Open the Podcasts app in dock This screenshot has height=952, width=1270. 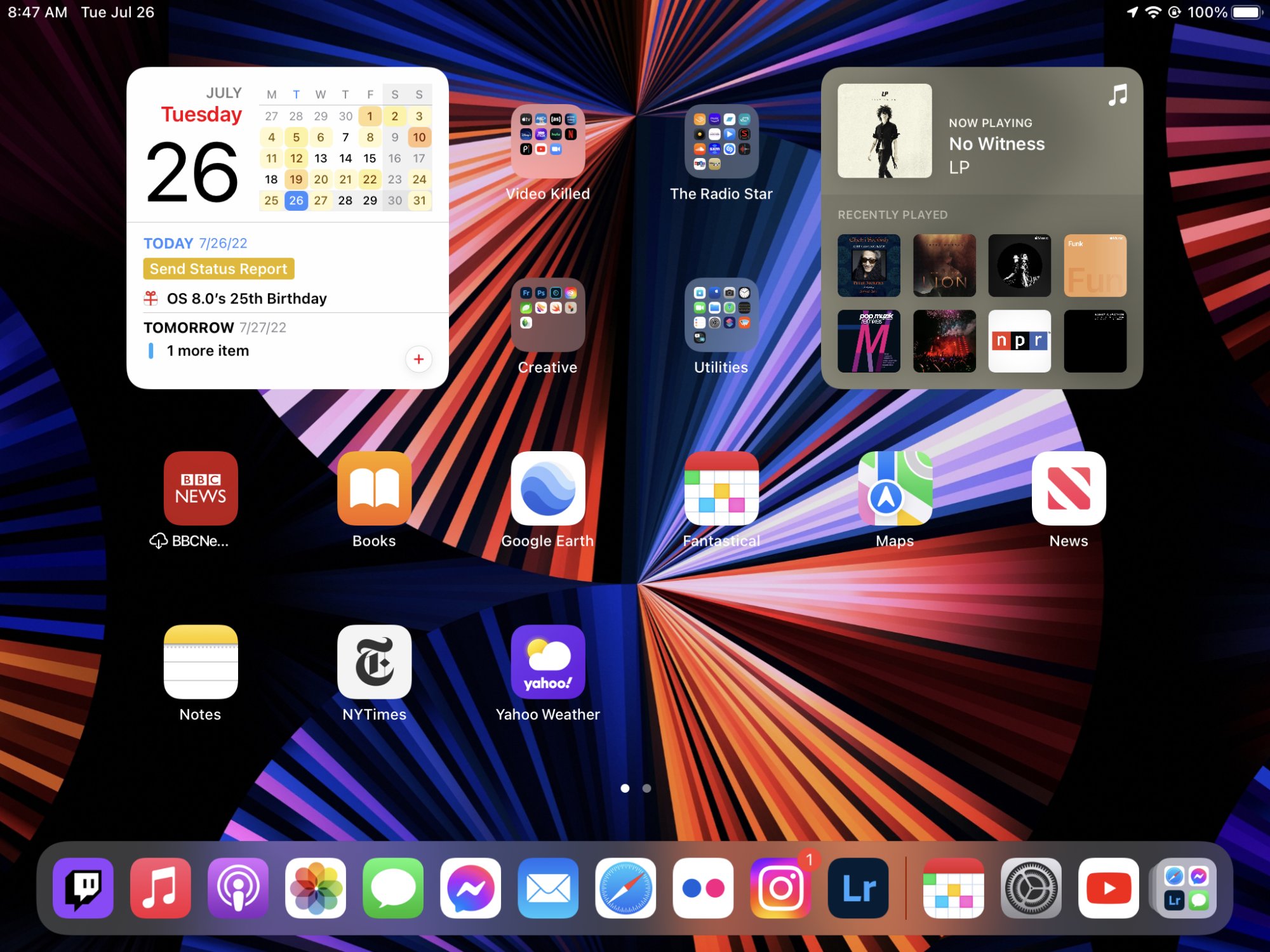click(x=238, y=888)
